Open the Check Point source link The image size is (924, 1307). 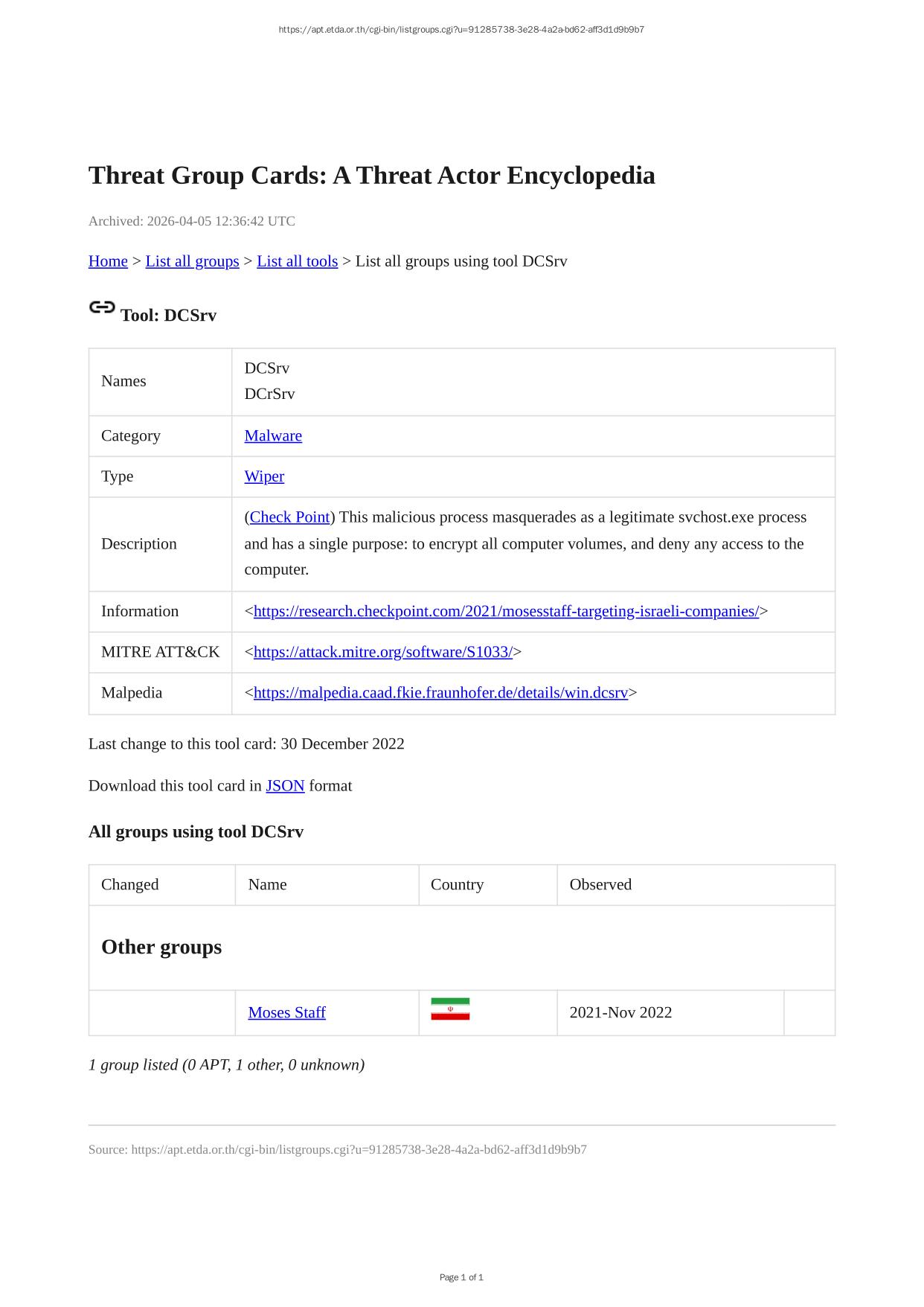(289, 517)
